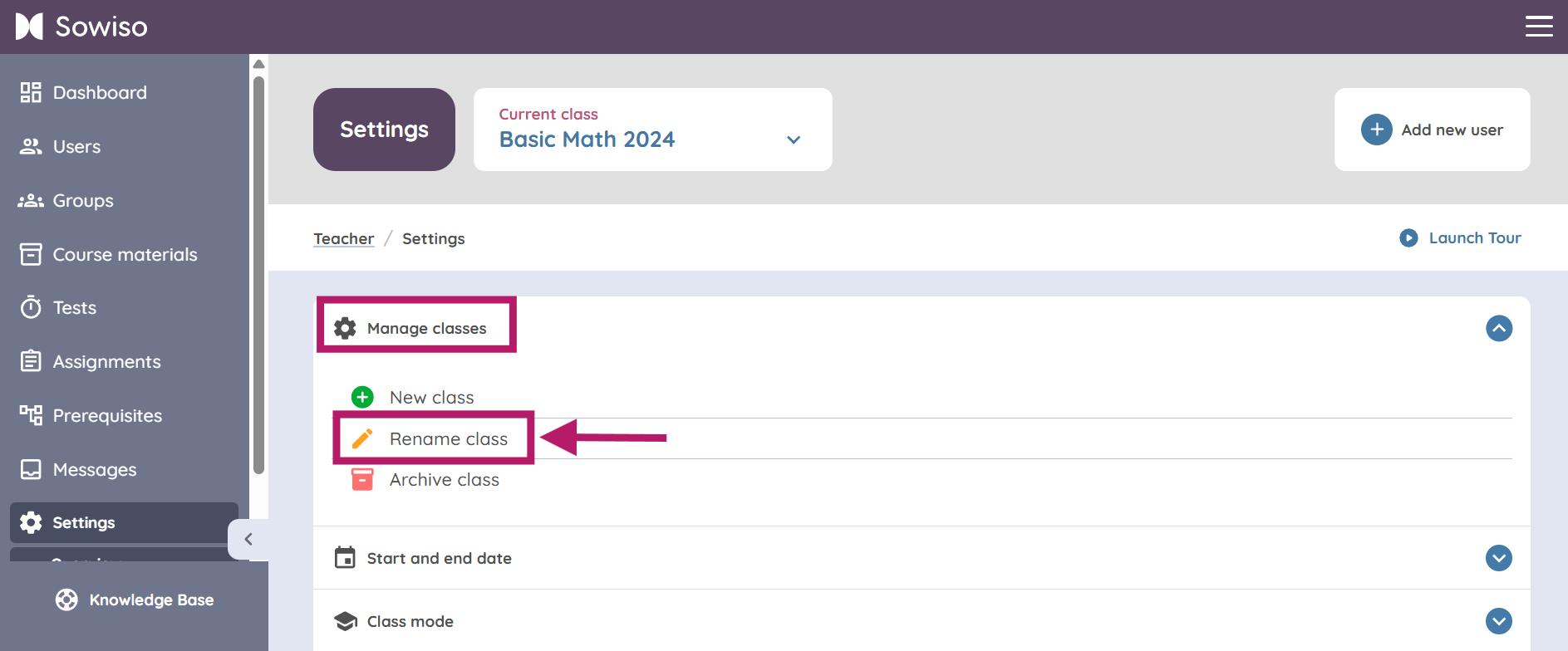Collapse the sidebar with the left chevron
This screenshot has height=651, width=1568.
[247, 539]
